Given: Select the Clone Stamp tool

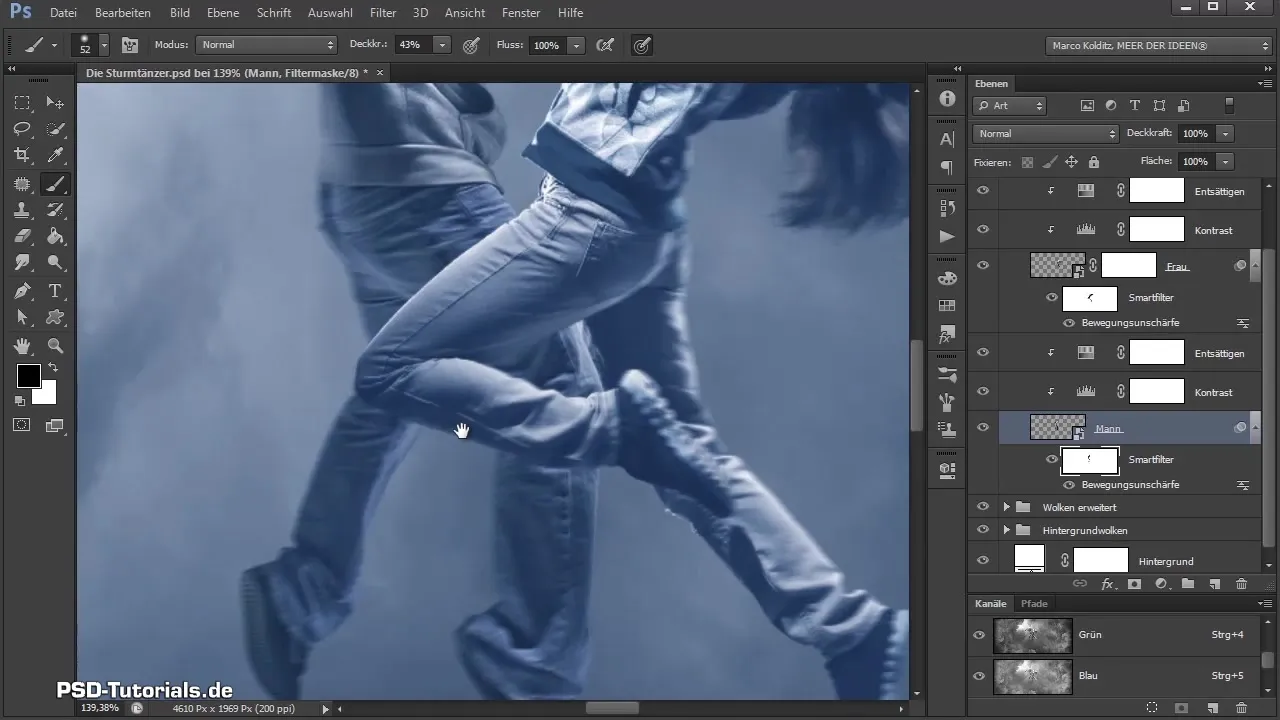Looking at the screenshot, I should [x=22, y=210].
